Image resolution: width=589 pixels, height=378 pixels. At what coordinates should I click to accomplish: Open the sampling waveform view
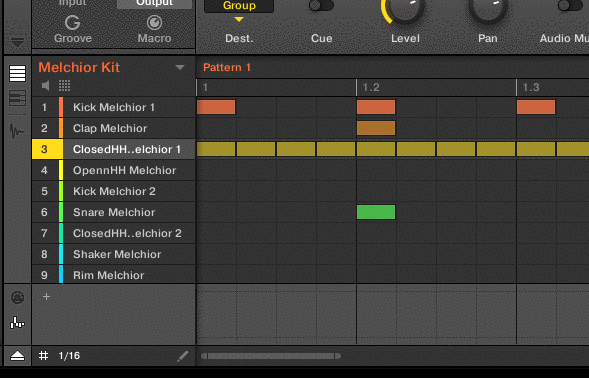click(x=17, y=131)
